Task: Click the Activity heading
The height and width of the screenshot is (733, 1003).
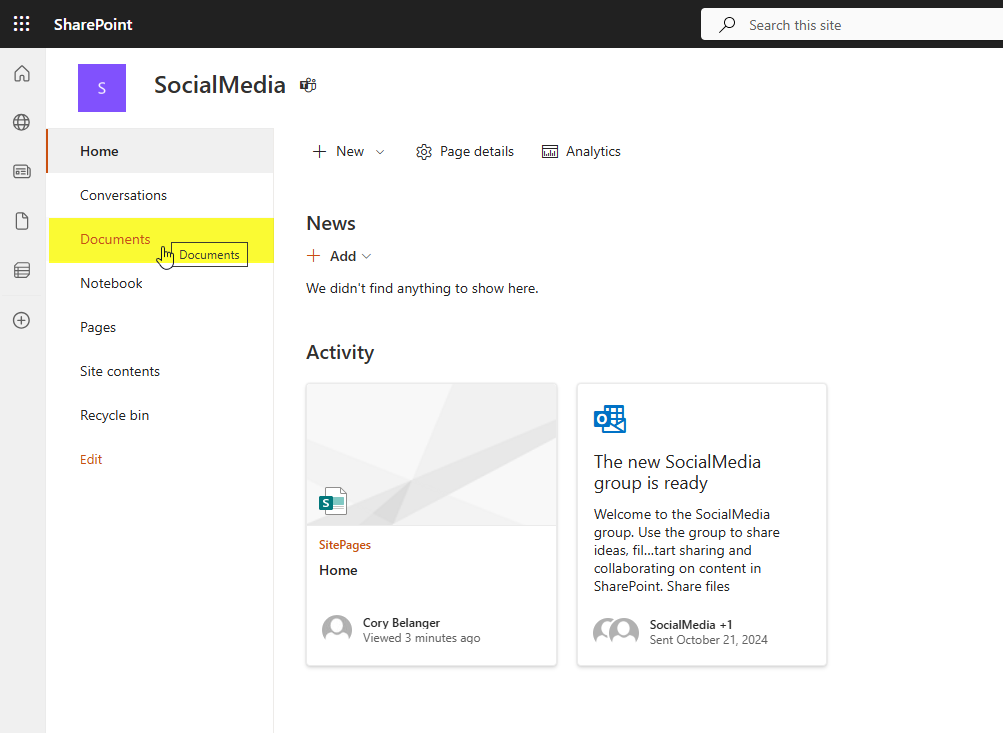Action: [340, 352]
